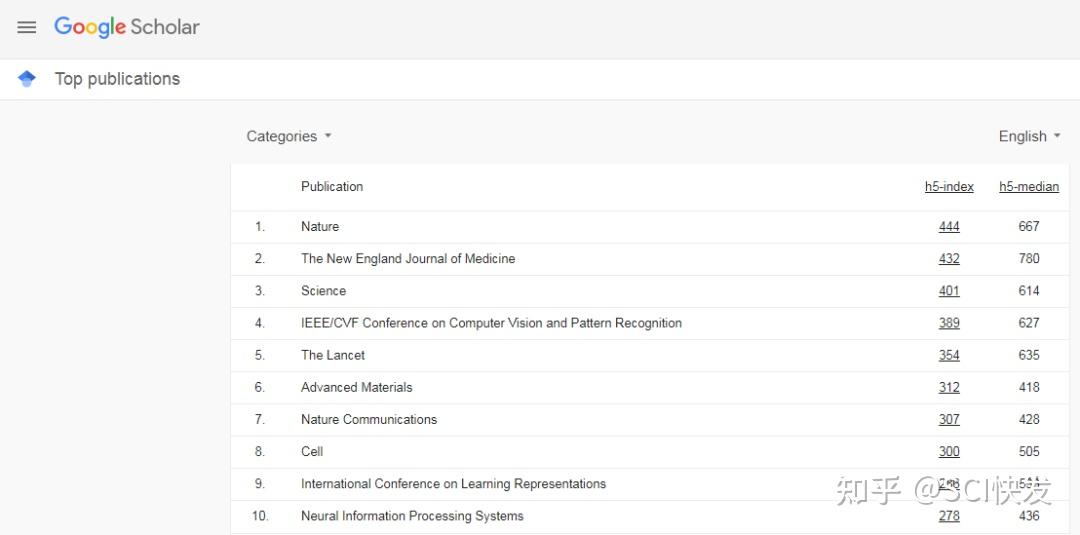Viewport: 1080px width, 535px height.
Task: Open the hamburger navigation menu
Action: pyautogui.click(x=27, y=27)
